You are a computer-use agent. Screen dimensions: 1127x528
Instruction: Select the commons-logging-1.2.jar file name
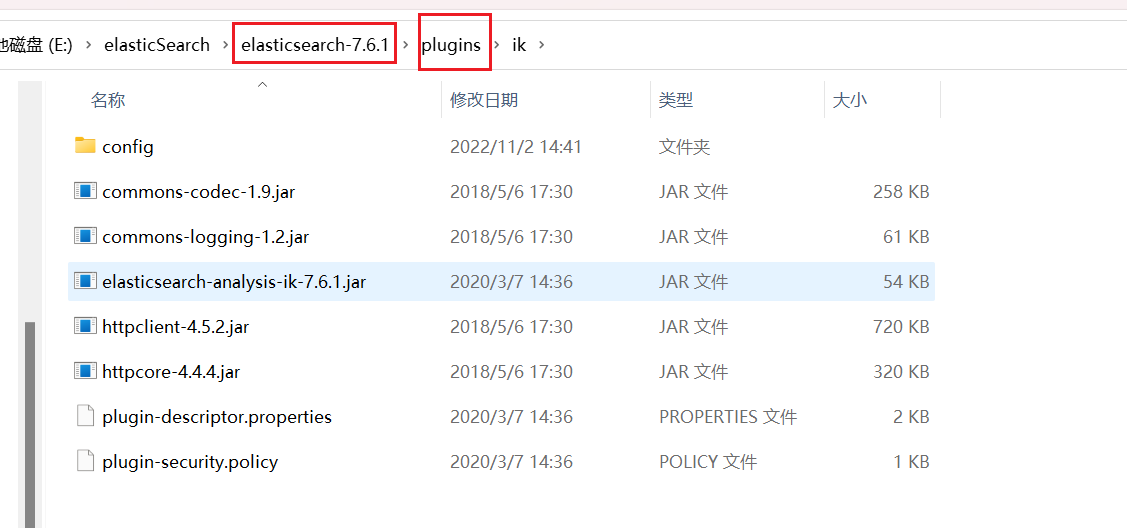click(206, 236)
